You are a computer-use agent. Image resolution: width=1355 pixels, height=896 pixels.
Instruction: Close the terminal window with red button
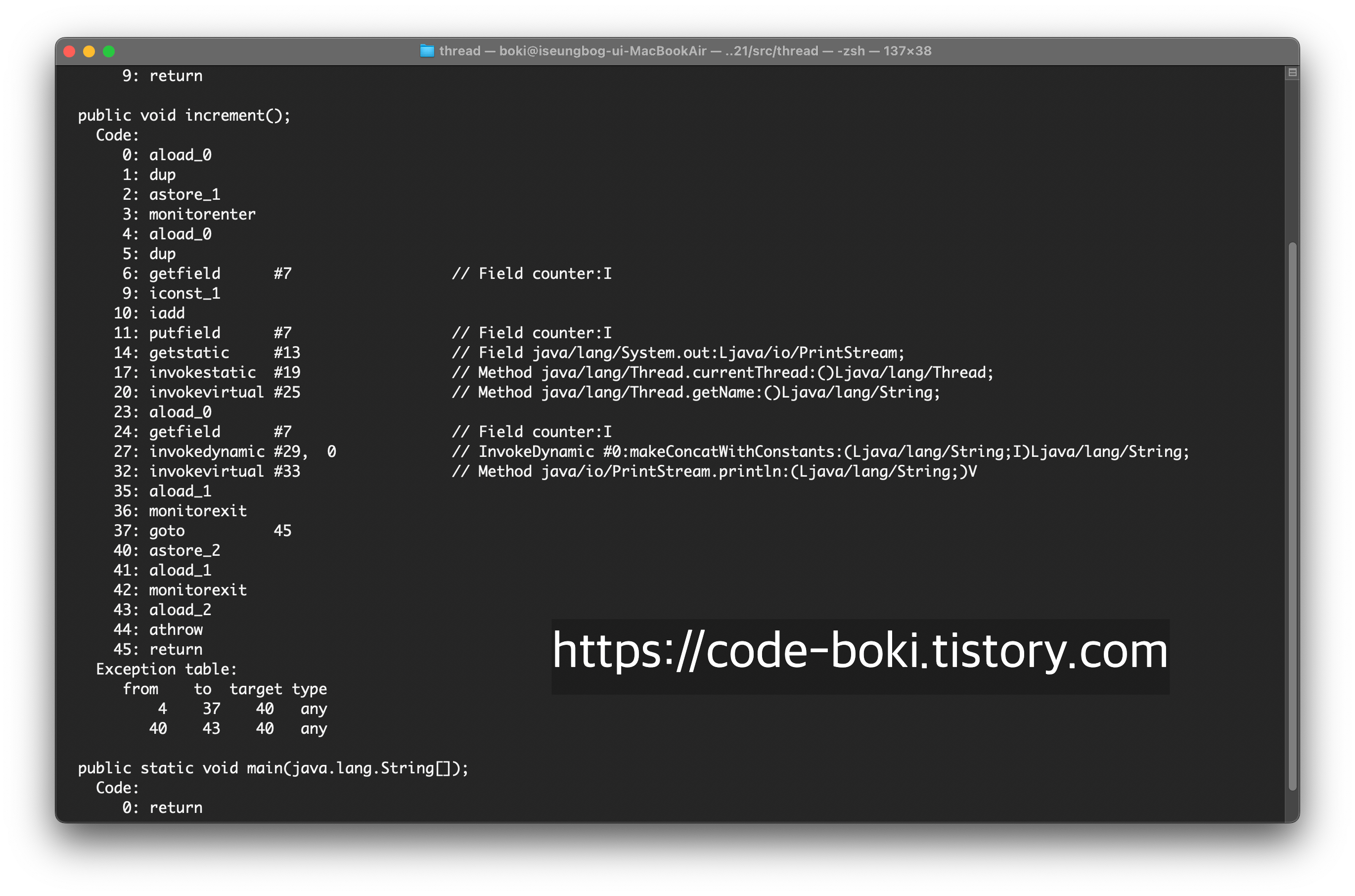coord(70,51)
